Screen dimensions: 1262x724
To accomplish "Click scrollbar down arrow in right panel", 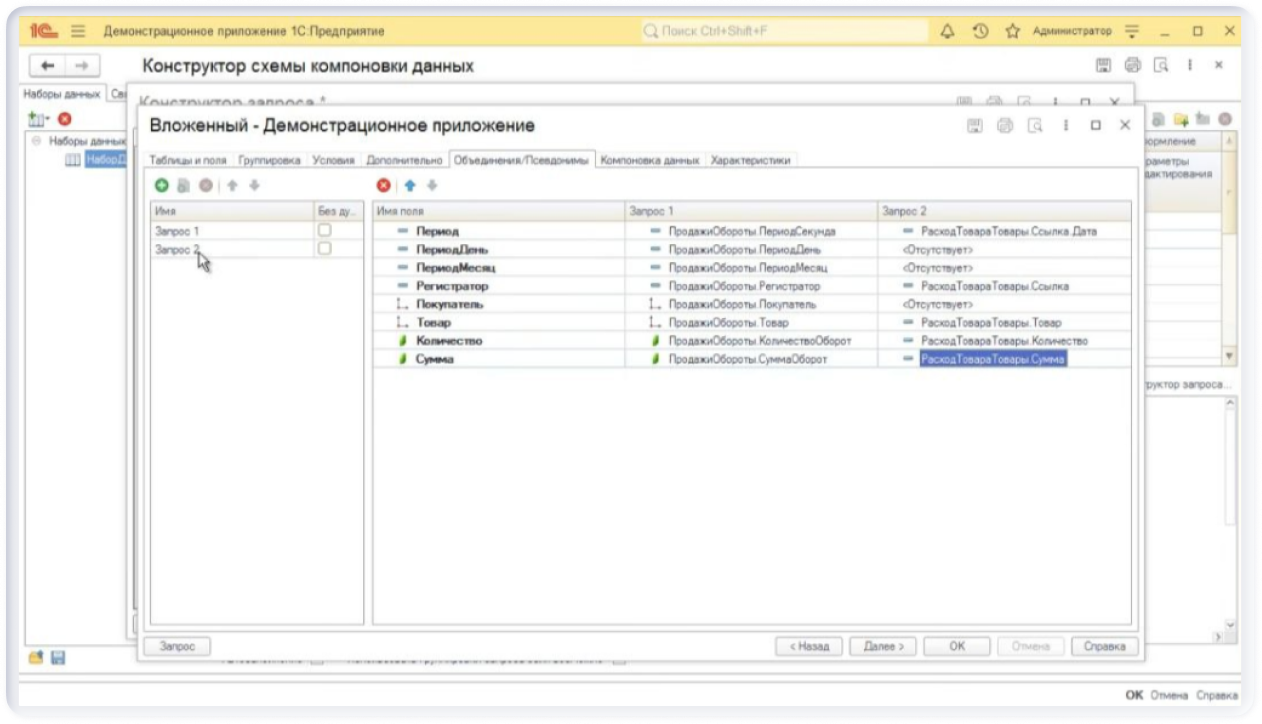I will pos(1229,355).
